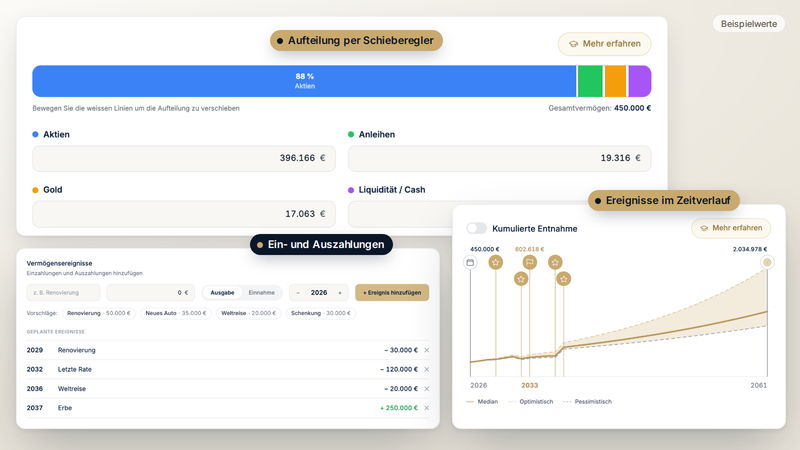Click the Aktien amount input field
Image resolution: width=800 pixels, height=450 pixels.
pyautogui.click(x=184, y=158)
